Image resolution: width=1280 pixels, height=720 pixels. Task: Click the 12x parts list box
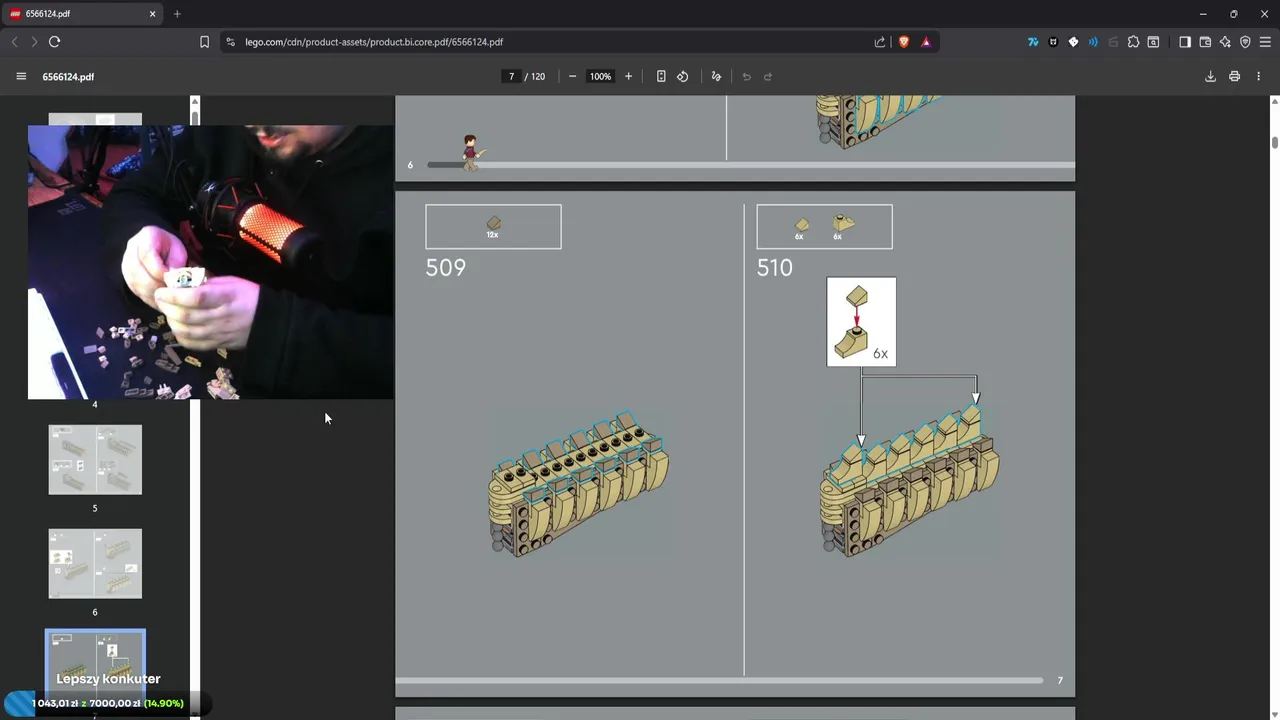tap(493, 227)
